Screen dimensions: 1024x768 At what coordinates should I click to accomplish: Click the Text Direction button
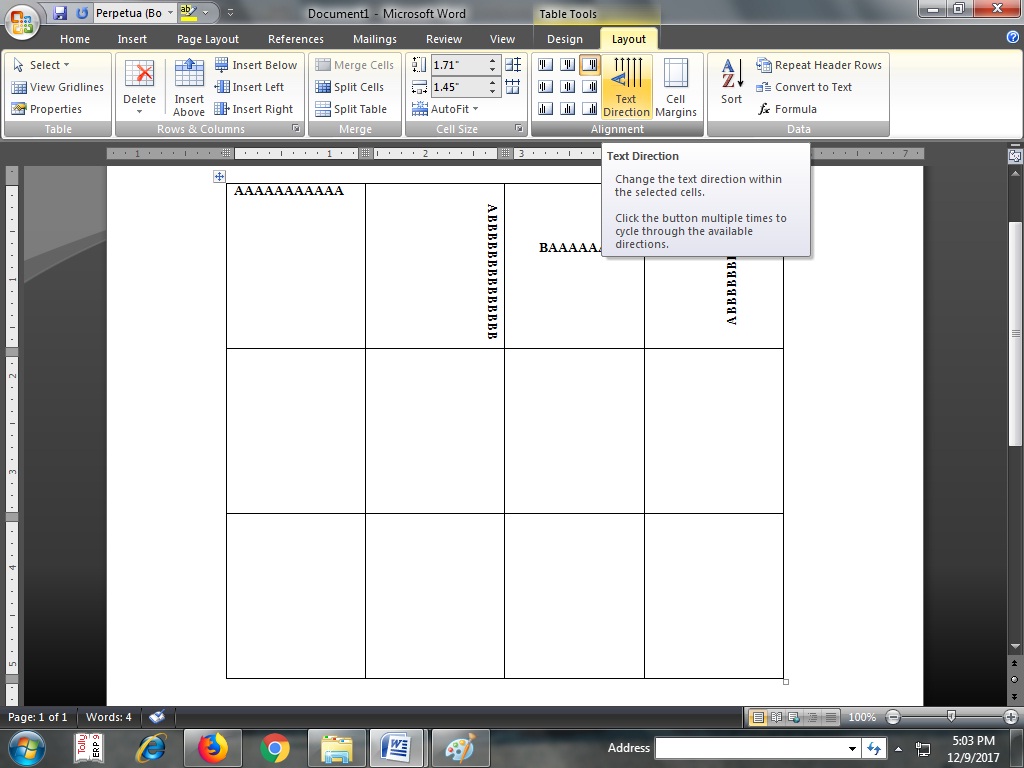(626, 87)
